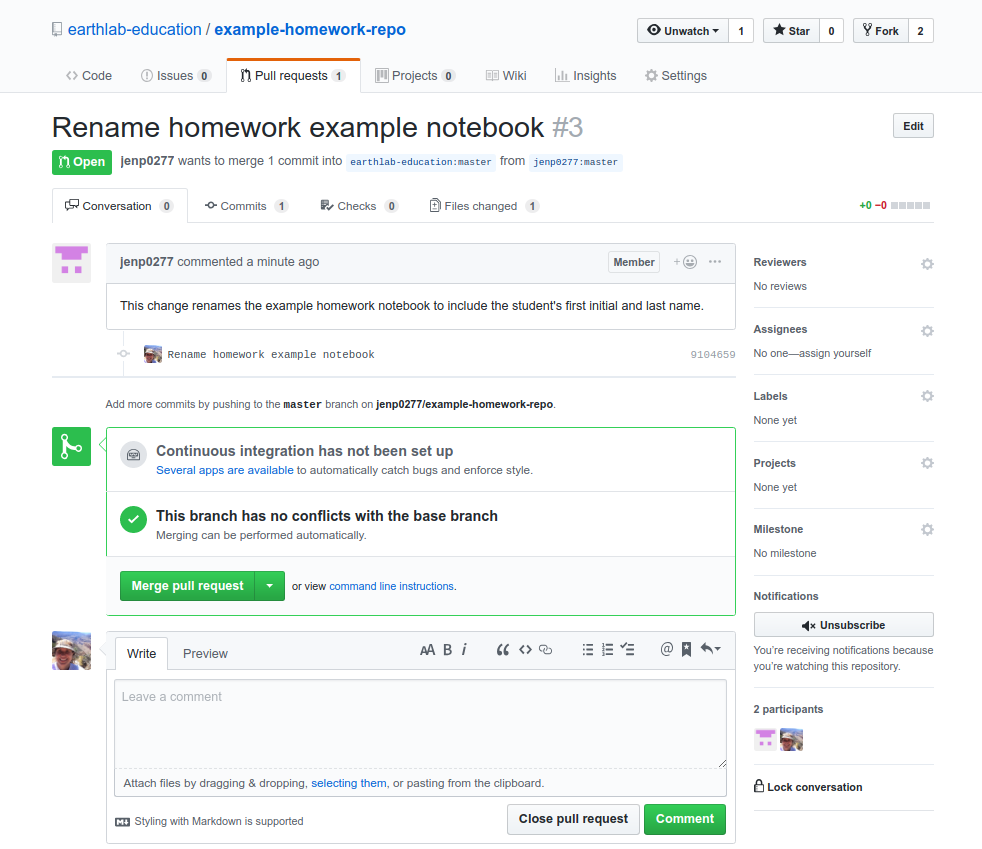Click assign yourself link

[x=835, y=353]
